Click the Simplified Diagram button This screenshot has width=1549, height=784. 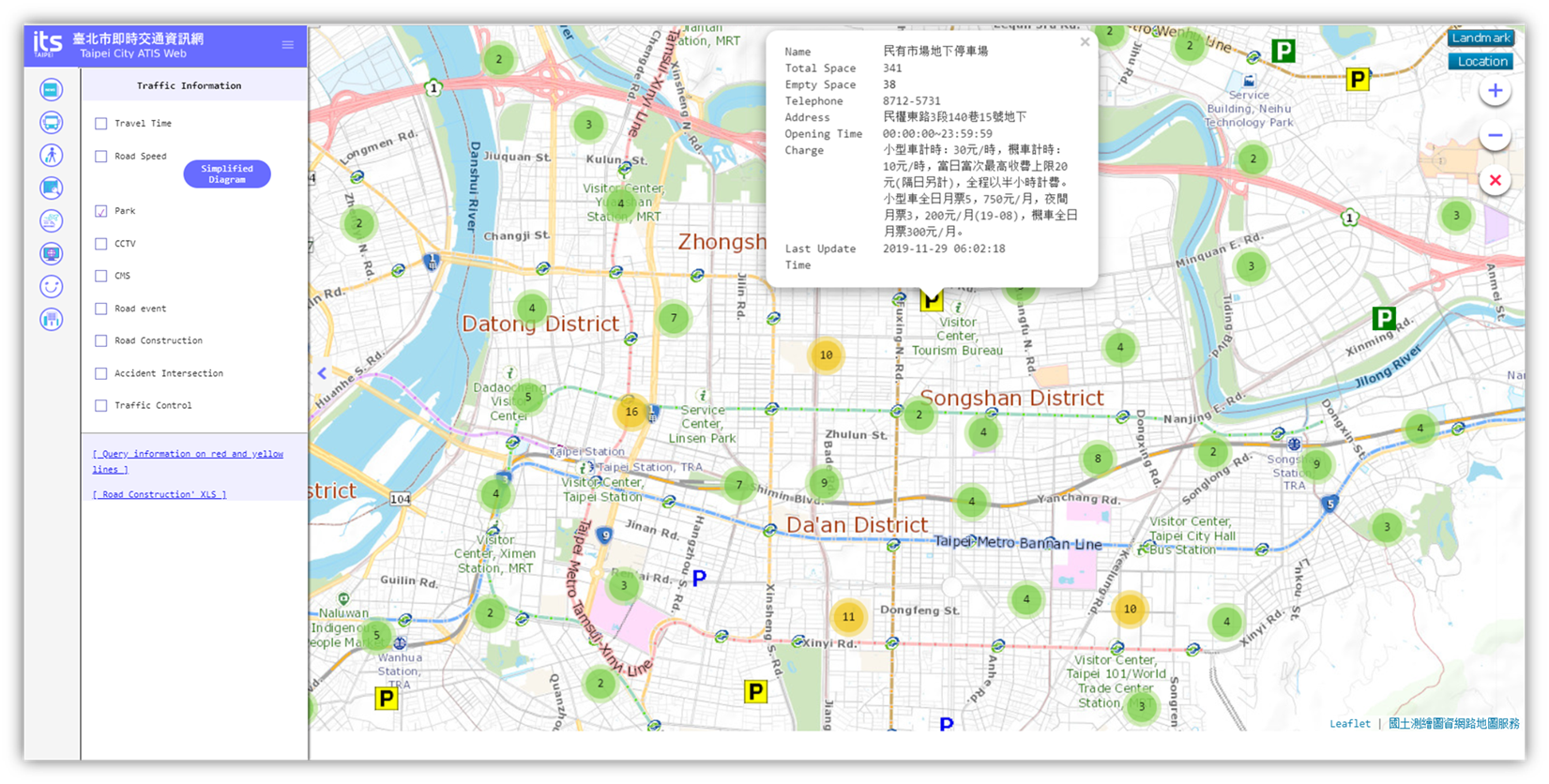click(x=227, y=174)
